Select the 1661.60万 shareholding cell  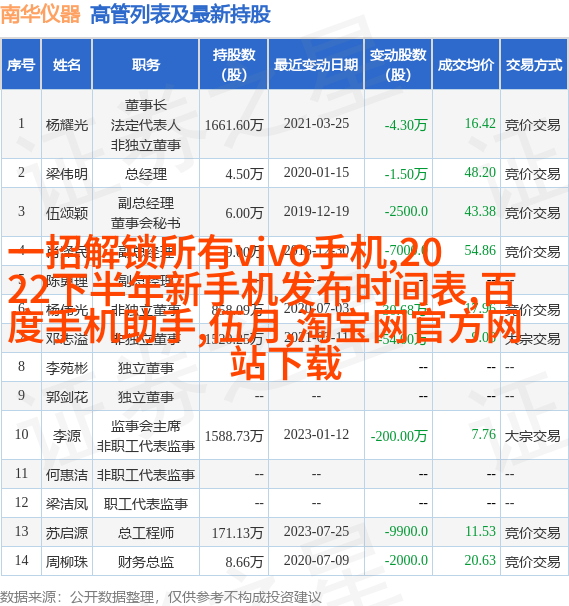(234, 125)
